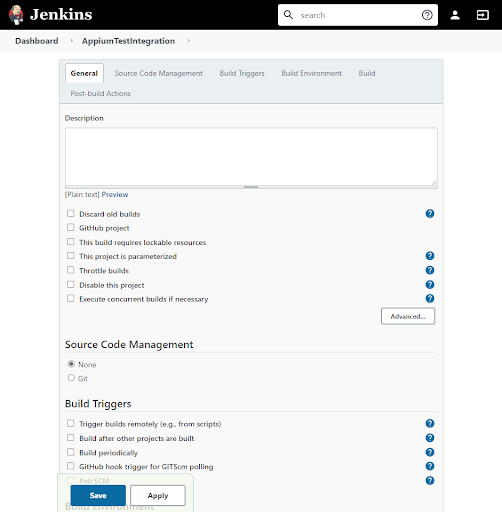502x512 pixels.
Task: Click the description box resize handle bar
Action: coord(251,187)
